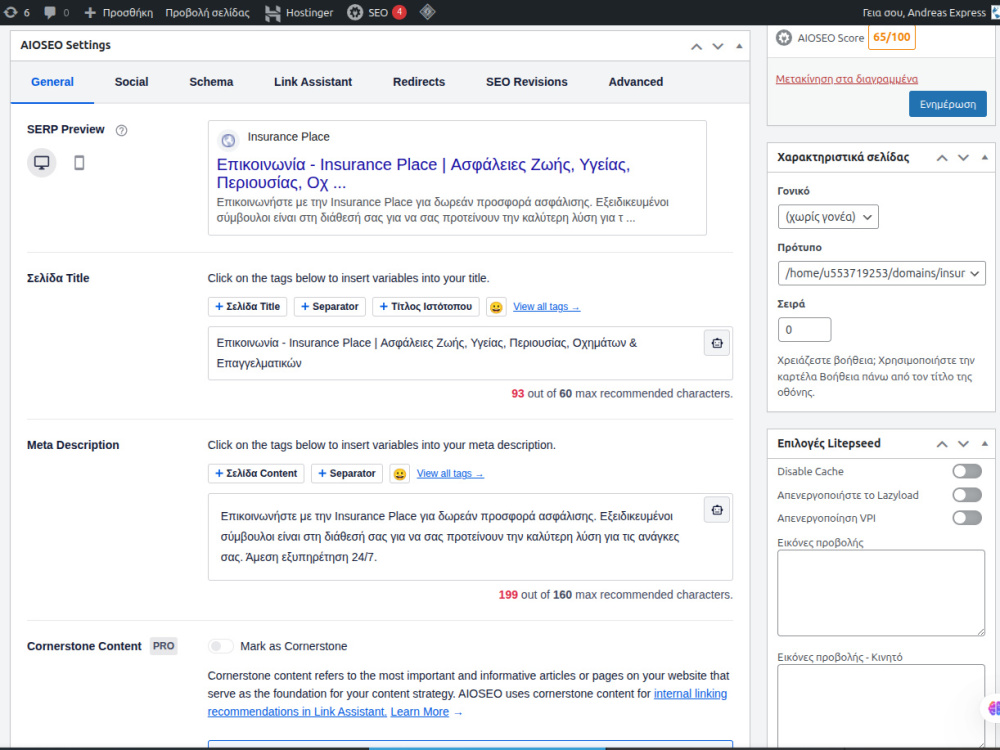
Task: Toggle Απενεργοποίηση VPI switch
Action: click(967, 518)
